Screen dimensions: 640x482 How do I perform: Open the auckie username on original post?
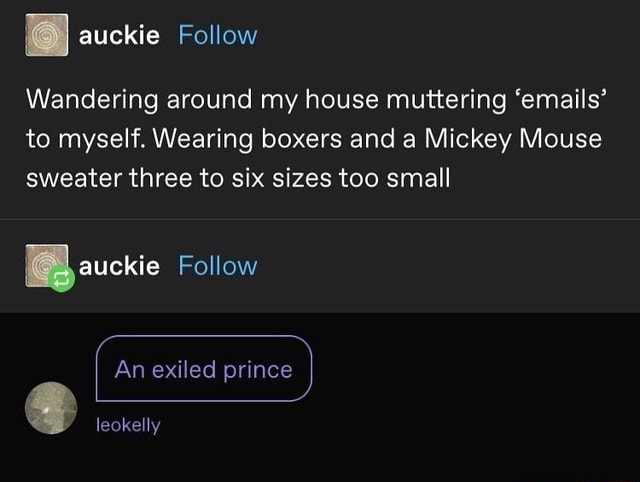(x=119, y=36)
